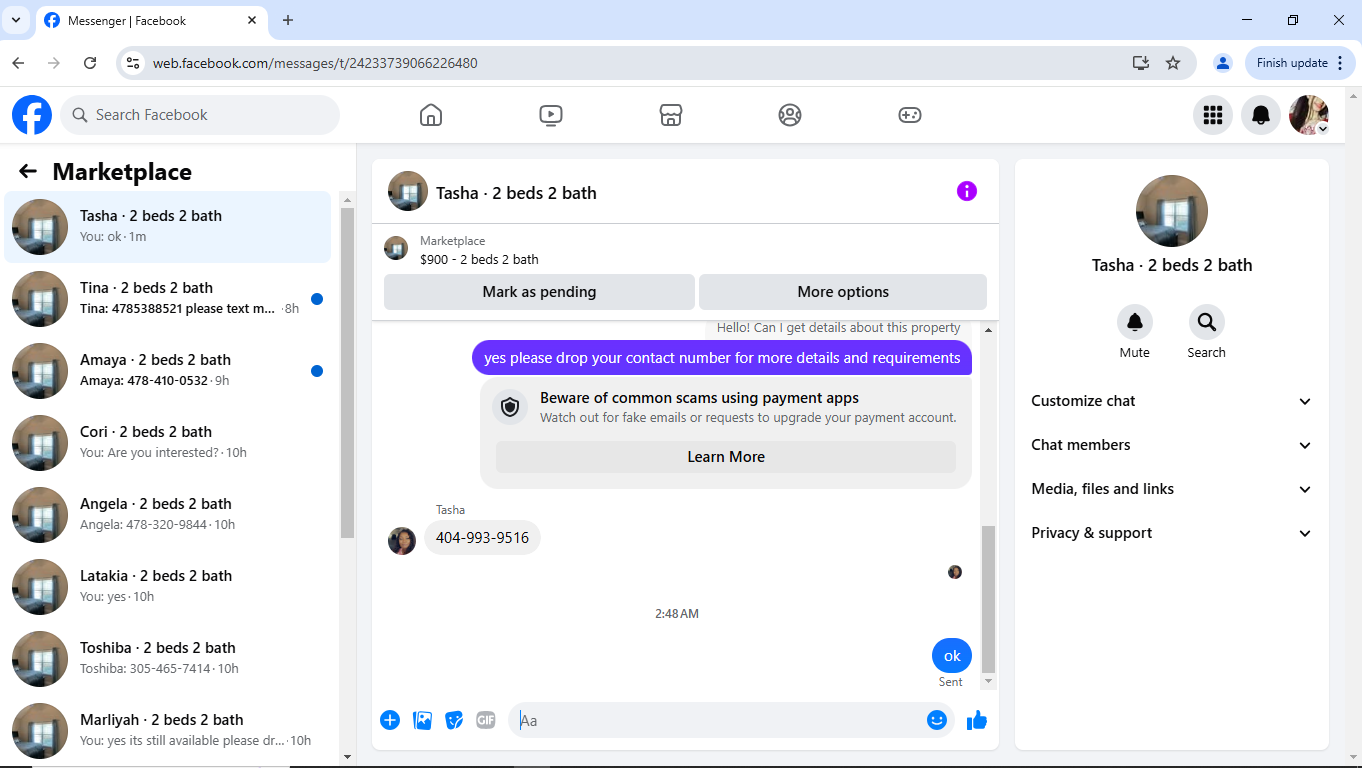
Task: Open the Marliyah · 2 beds 2 bath conversation
Action: [168, 731]
